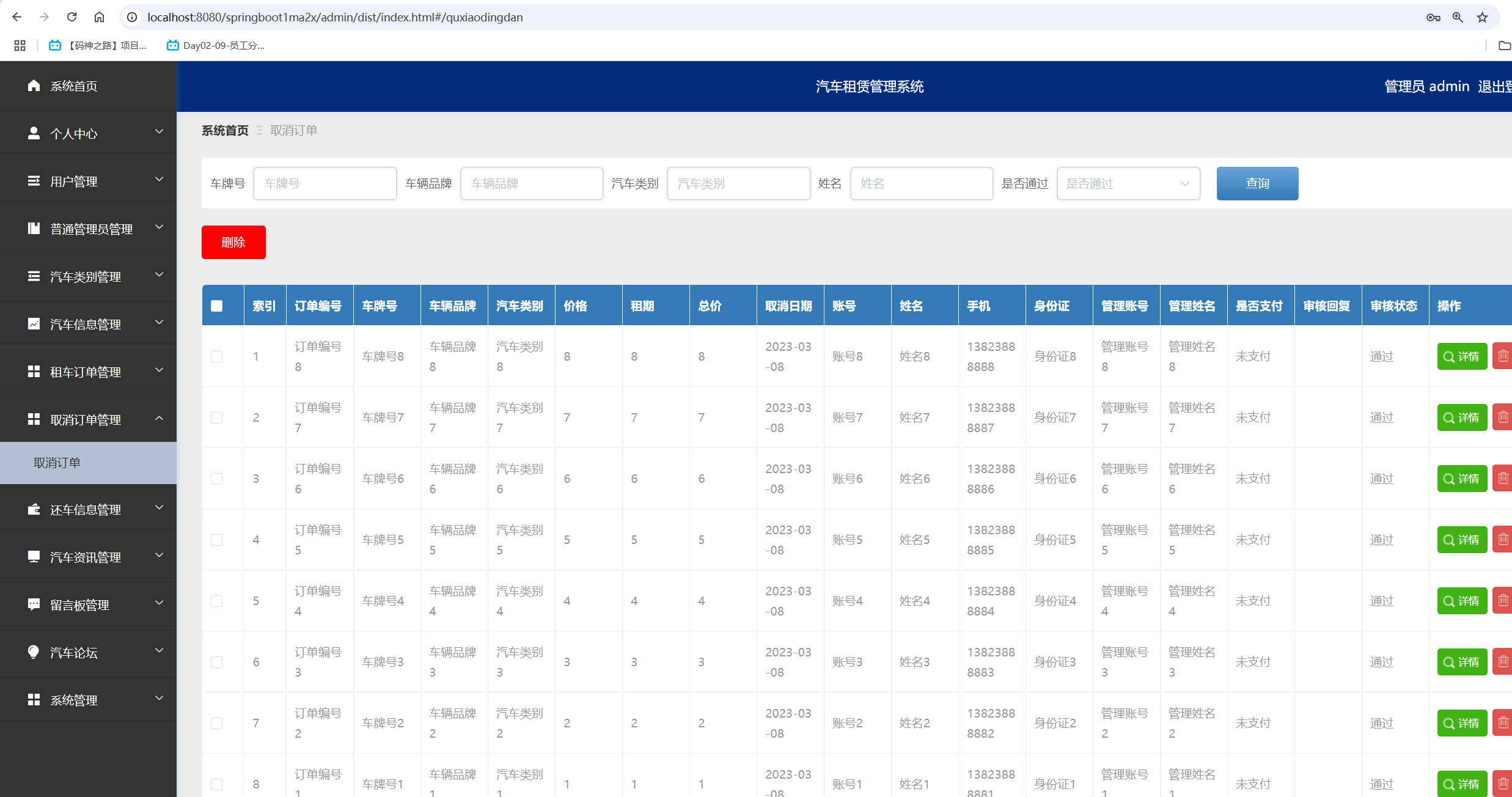
Task: Bookmark this page with the star icon
Action: pyautogui.click(x=1482, y=17)
